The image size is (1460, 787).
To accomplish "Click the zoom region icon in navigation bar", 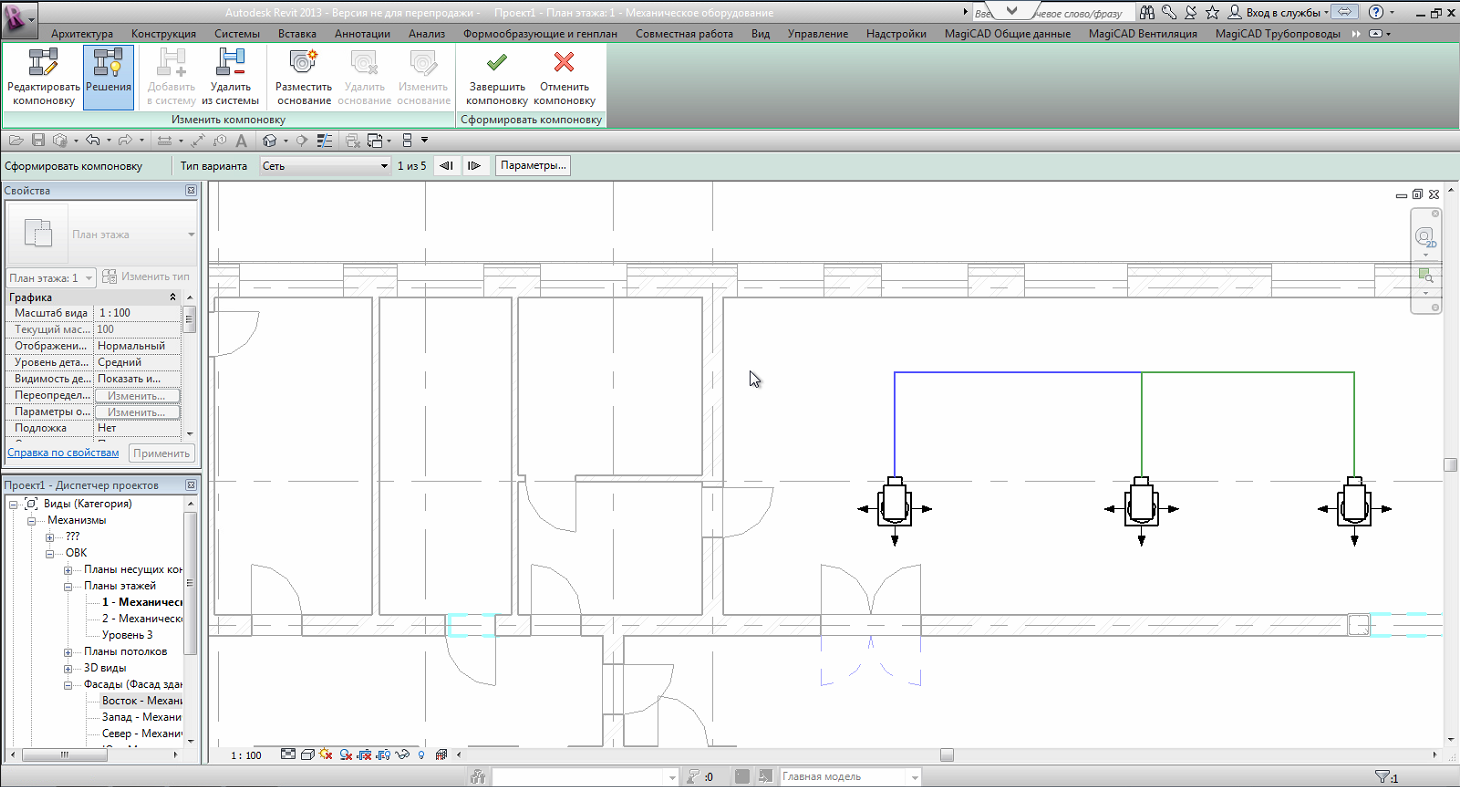I will [1426, 274].
